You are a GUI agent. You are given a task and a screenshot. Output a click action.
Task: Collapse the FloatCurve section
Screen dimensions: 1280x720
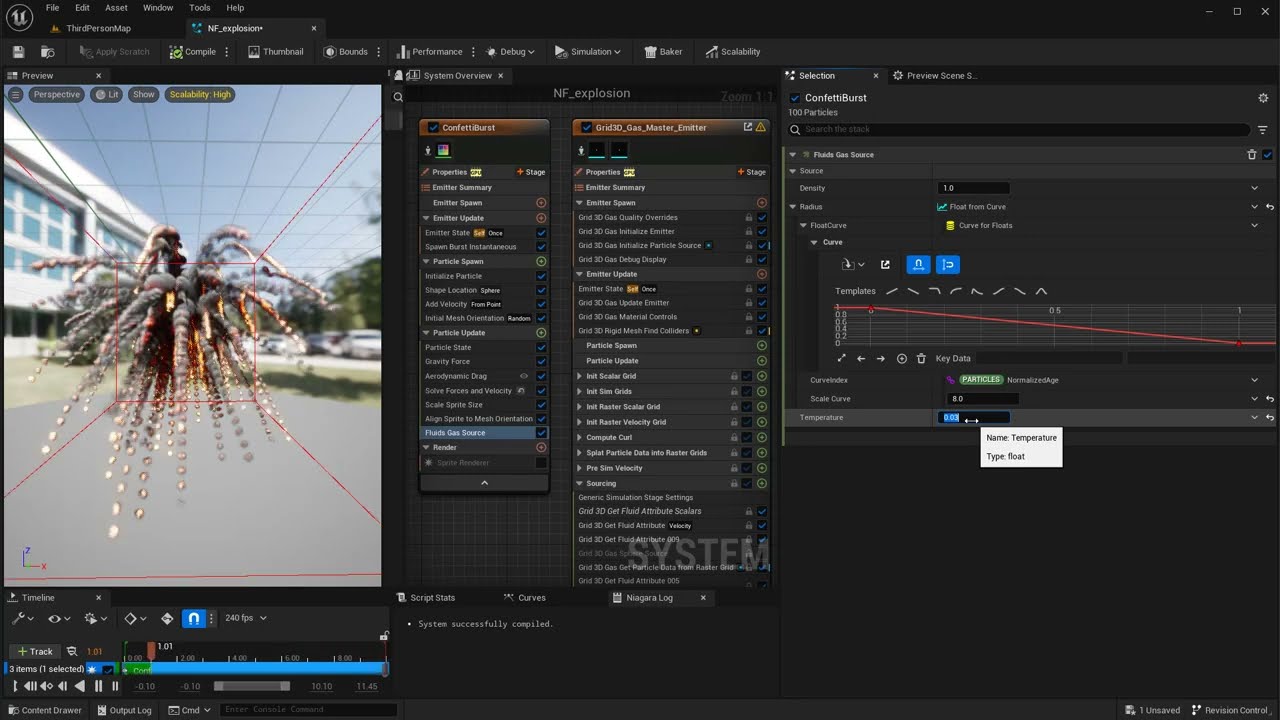click(x=803, y=226)
